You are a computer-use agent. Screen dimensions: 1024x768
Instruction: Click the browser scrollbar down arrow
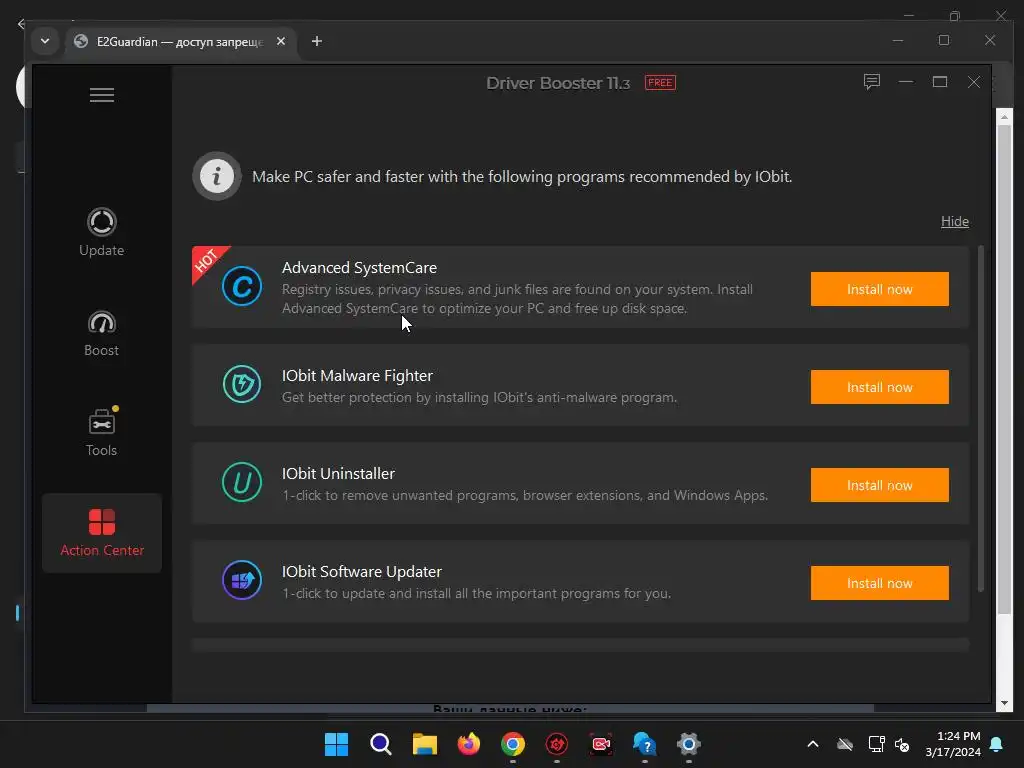tap(1004, 703)
